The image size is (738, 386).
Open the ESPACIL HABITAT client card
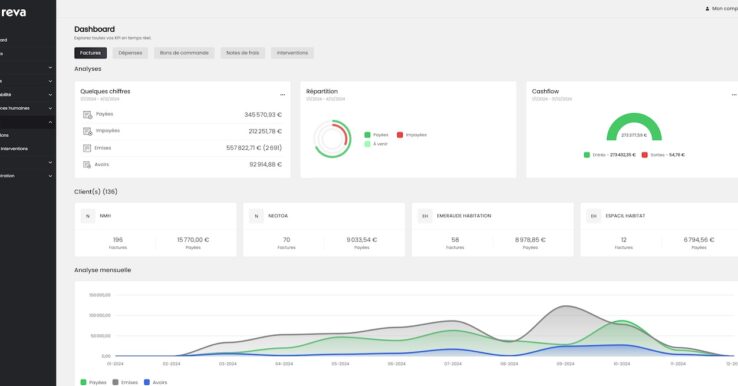[659, 230]
